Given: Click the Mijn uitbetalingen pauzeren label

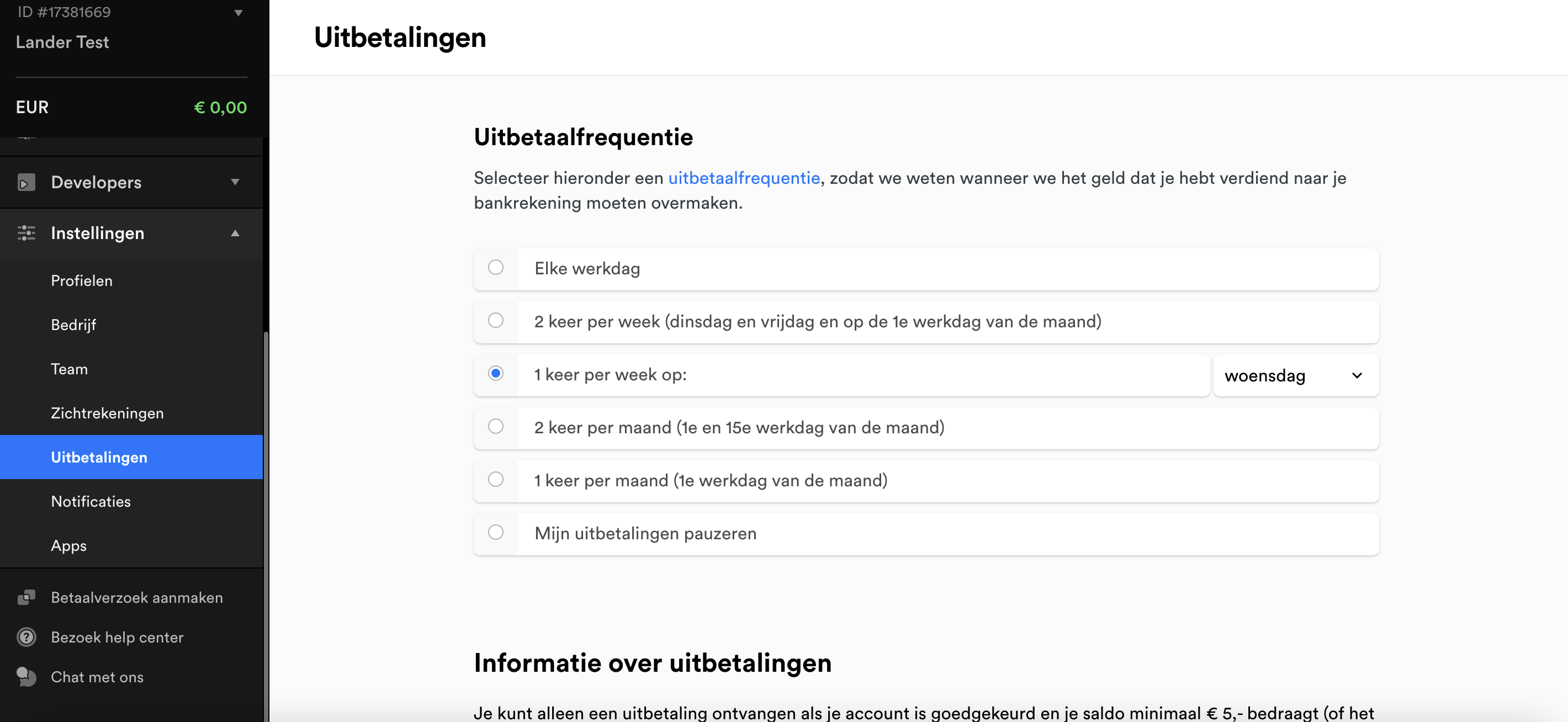Looking at the screenshot, I should (645, 533).
